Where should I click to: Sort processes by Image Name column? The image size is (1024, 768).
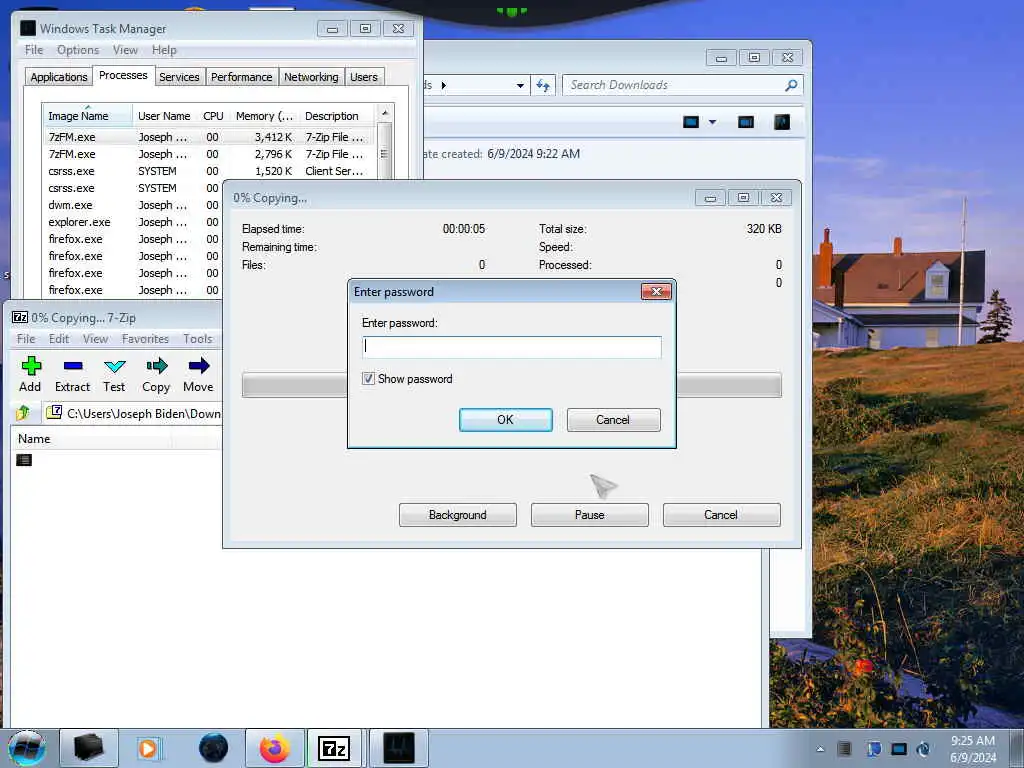(x=87, y=116)
